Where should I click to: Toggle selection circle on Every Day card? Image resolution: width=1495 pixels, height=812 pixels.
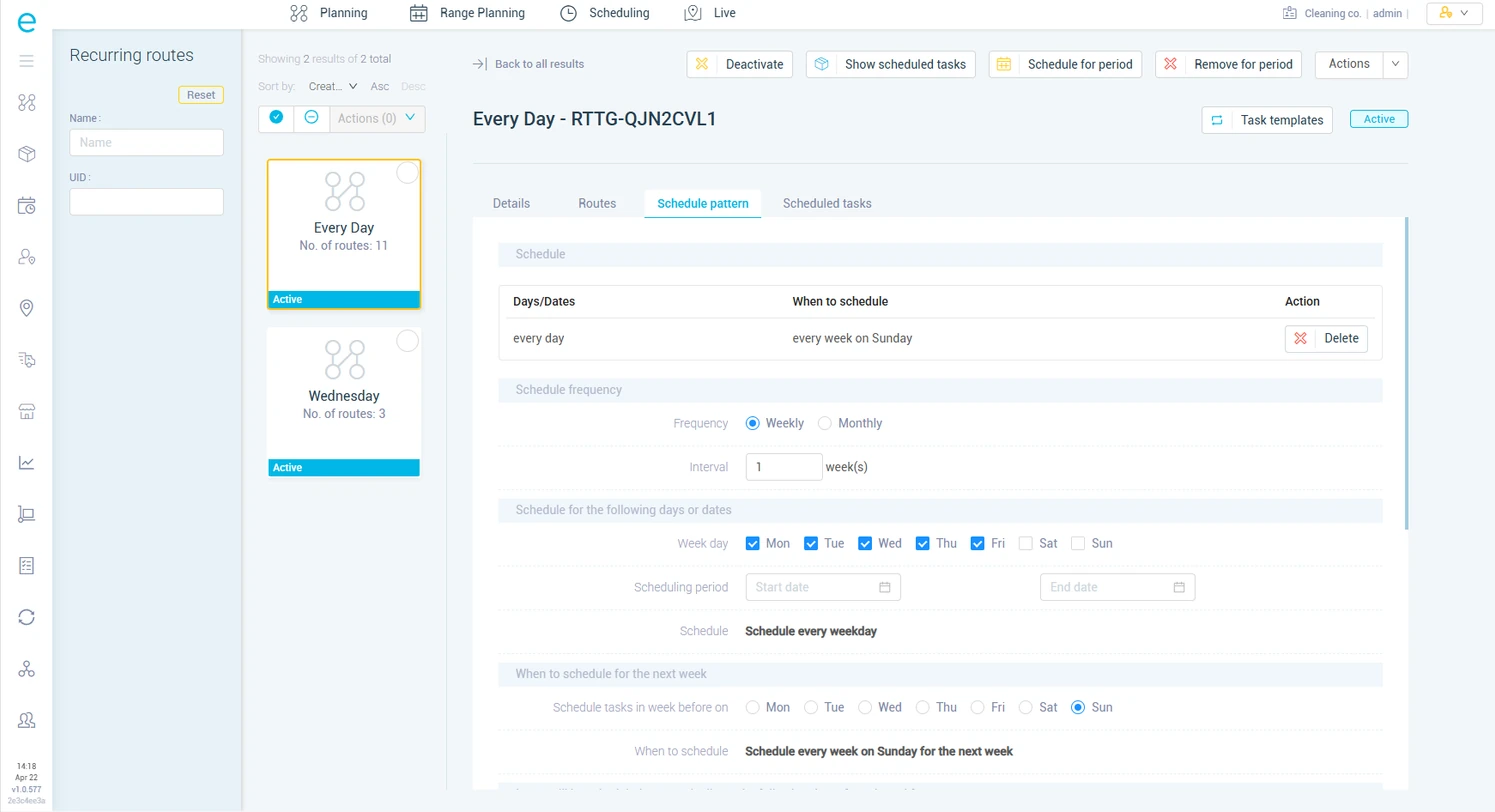[408, 173]
